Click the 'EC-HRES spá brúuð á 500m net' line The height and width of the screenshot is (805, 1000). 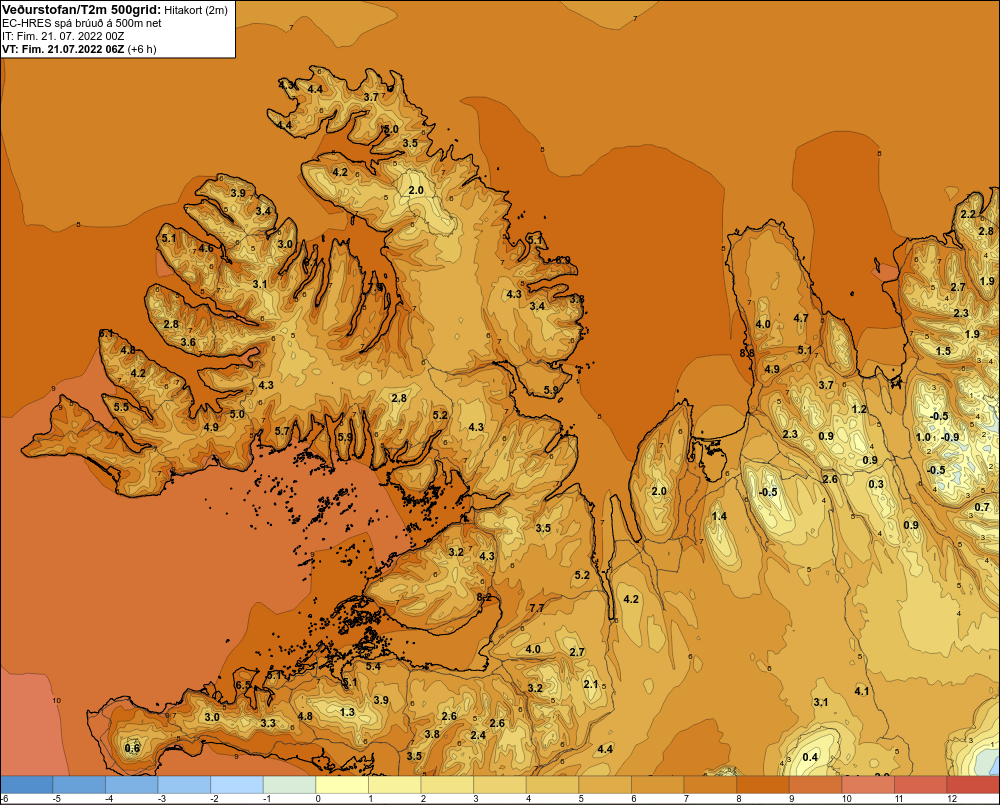point(82,23)
